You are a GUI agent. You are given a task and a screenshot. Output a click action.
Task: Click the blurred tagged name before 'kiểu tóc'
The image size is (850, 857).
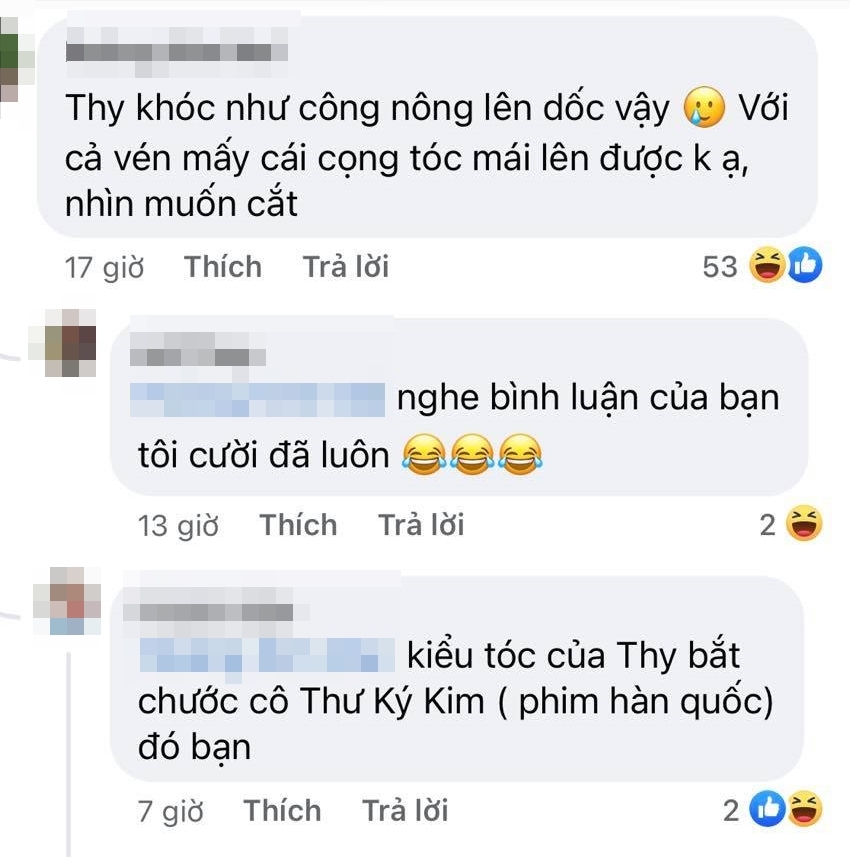coord(267,655)
